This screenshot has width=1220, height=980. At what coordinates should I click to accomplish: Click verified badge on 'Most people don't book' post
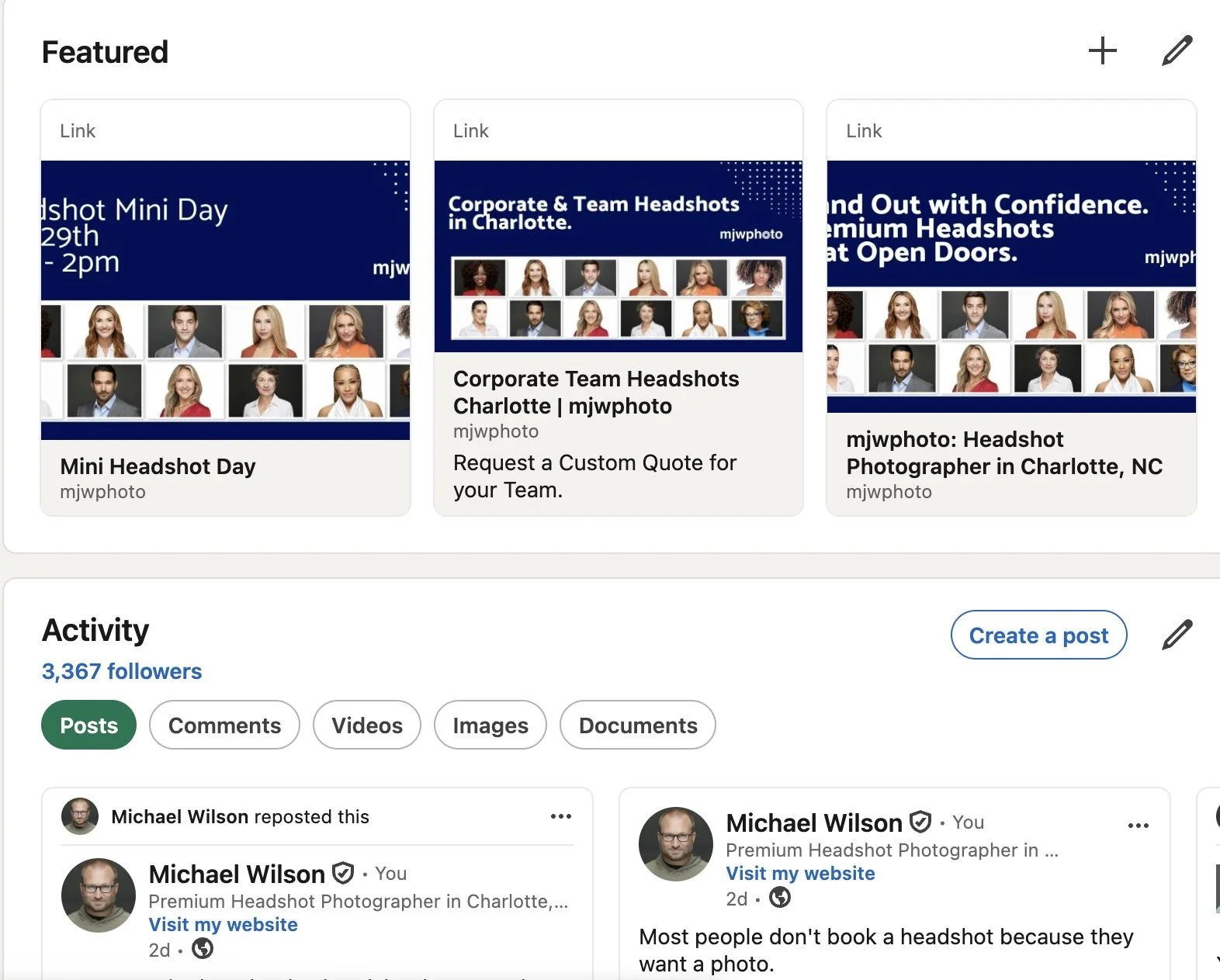click(x=920, y=822)
